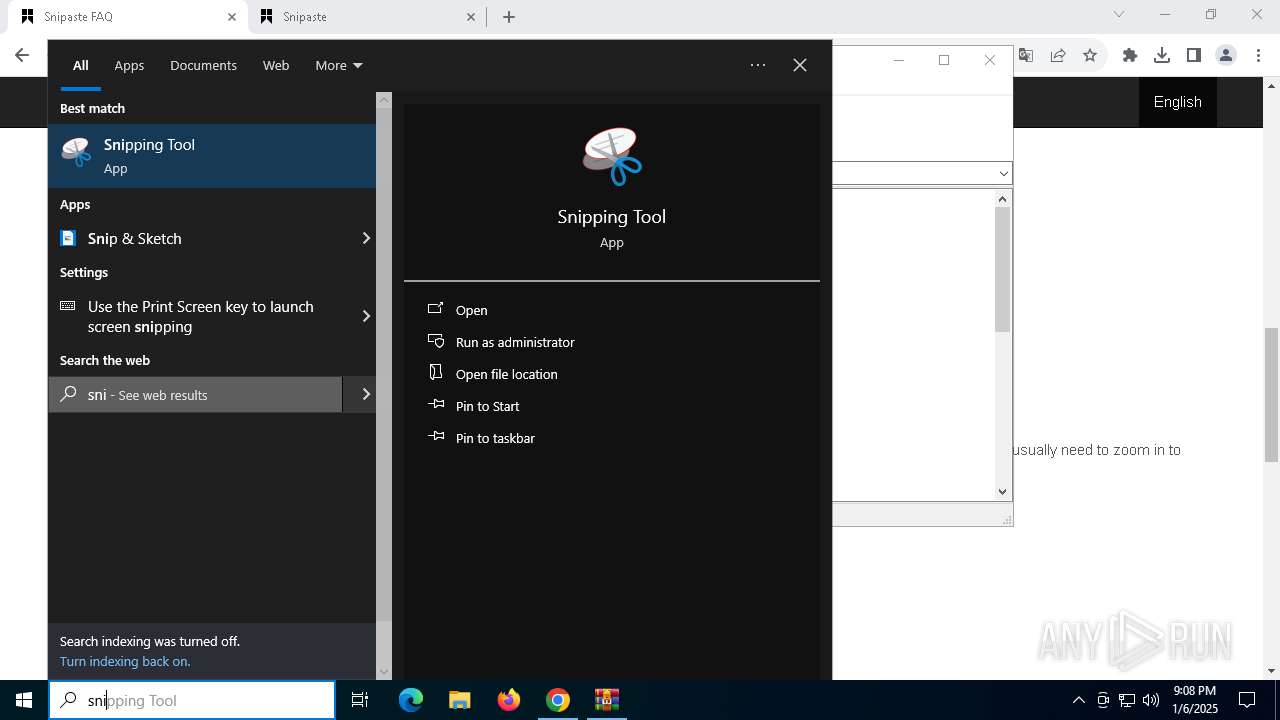Open the notification center icon
This screenshot has width=1280, height=720.
[1247, 700]
